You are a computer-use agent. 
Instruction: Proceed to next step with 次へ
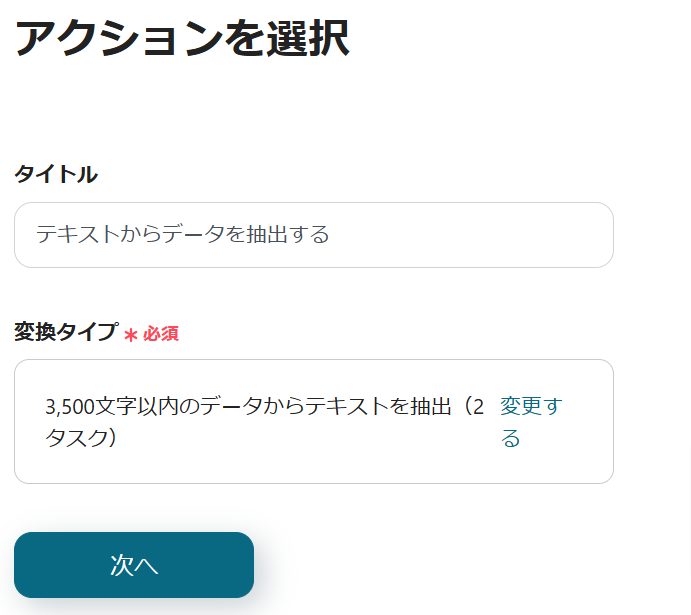134,565
